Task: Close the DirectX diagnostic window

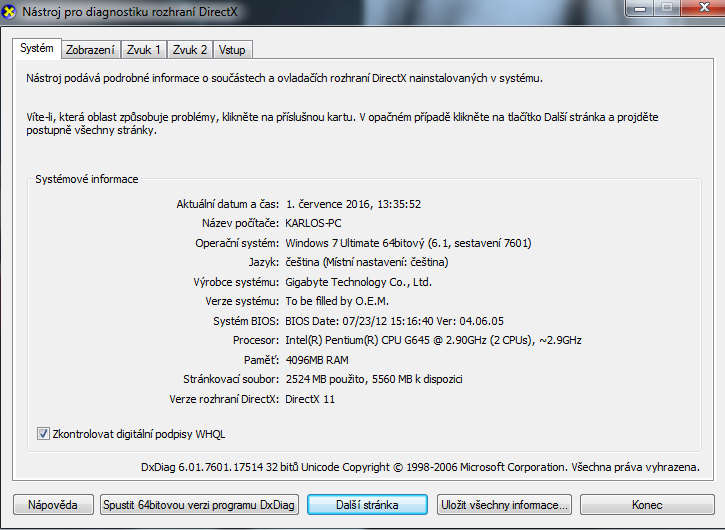Action: pos(704,7)
